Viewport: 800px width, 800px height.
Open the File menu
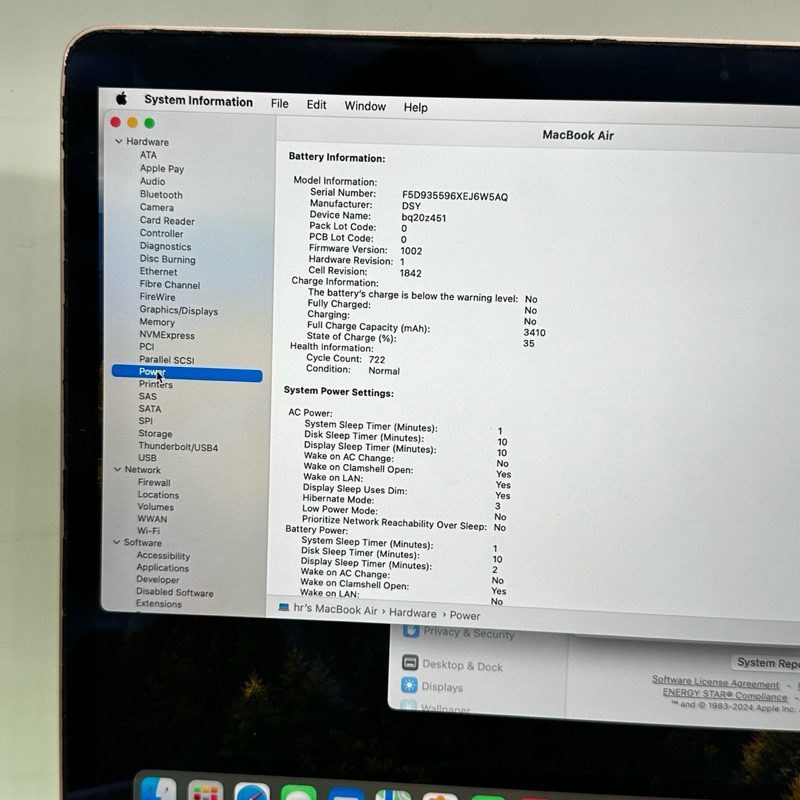(280, 104)
